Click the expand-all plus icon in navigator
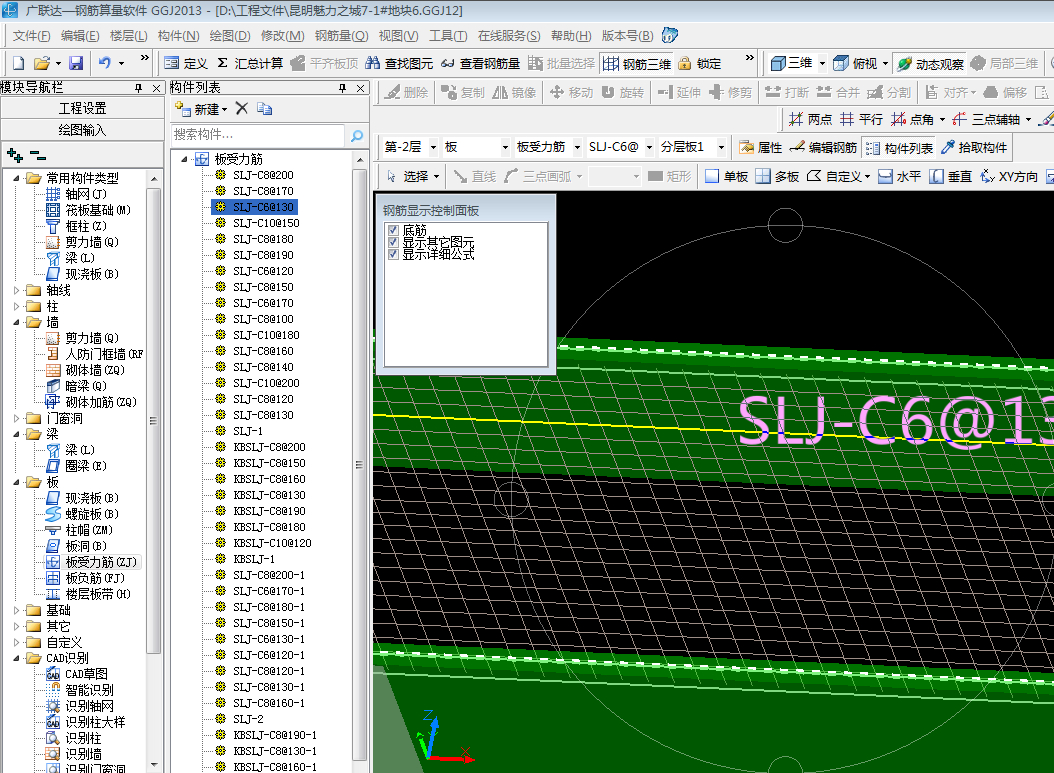 click(x=15, y=155)
